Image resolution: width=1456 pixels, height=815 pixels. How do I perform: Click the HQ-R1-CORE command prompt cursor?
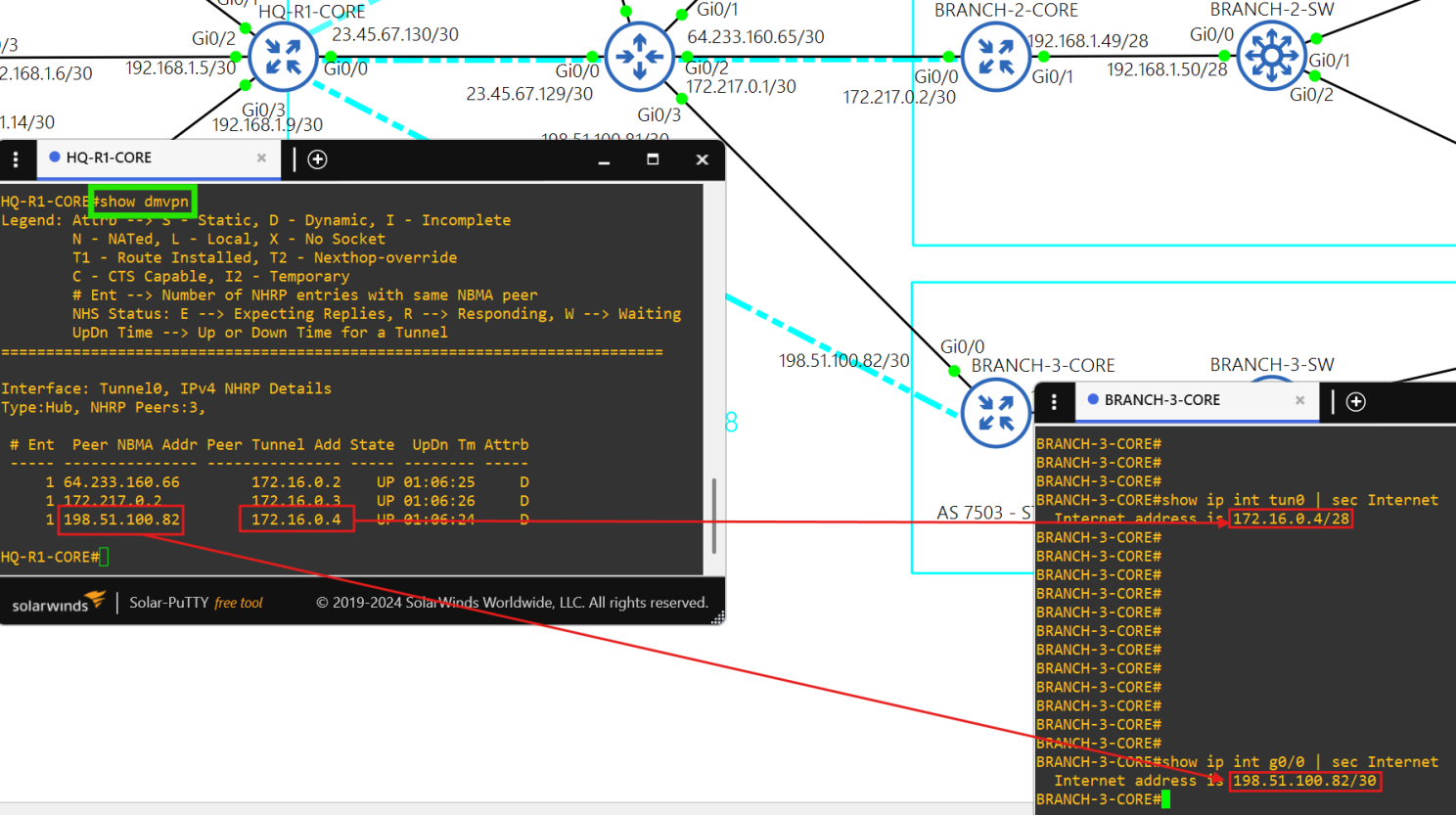pos(104,557)
